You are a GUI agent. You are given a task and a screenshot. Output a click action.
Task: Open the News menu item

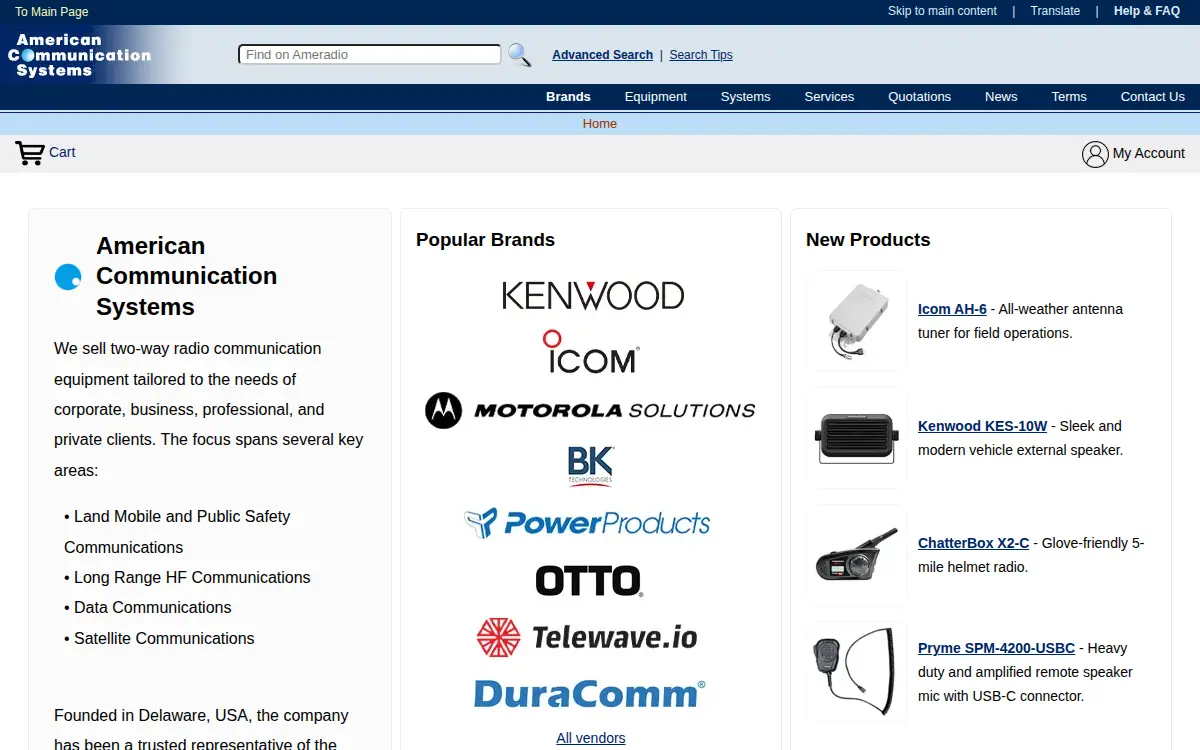click(x=1001, y=97)
